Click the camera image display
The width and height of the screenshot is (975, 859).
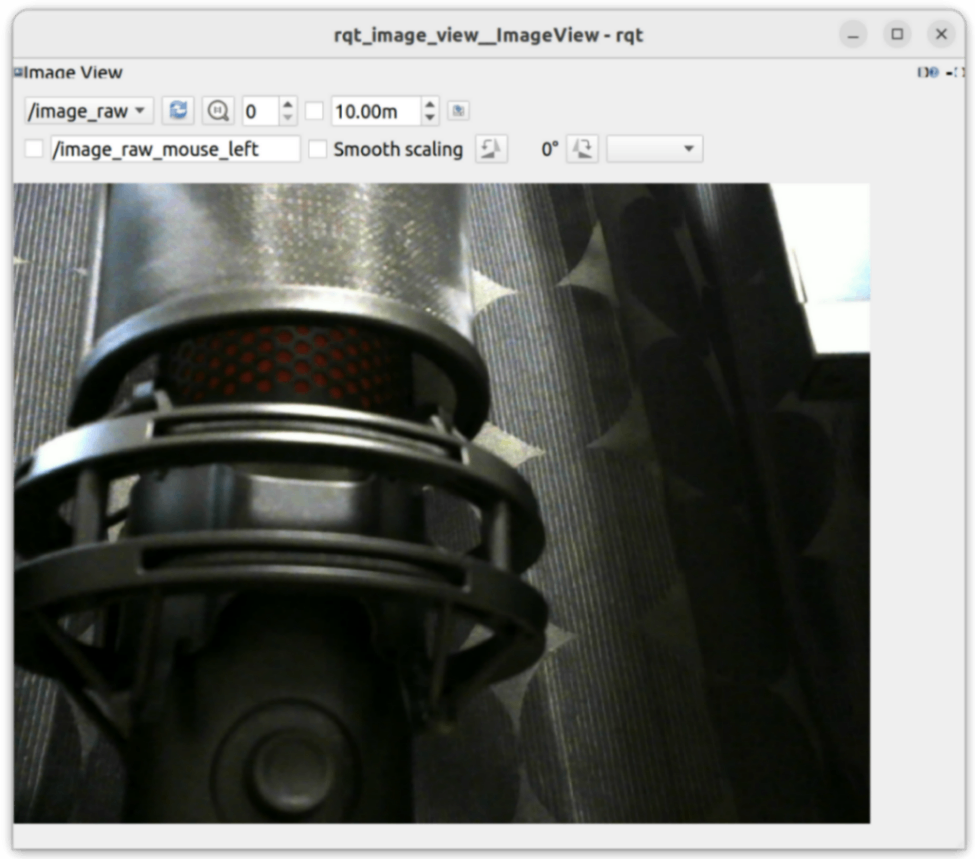[441, 503]
